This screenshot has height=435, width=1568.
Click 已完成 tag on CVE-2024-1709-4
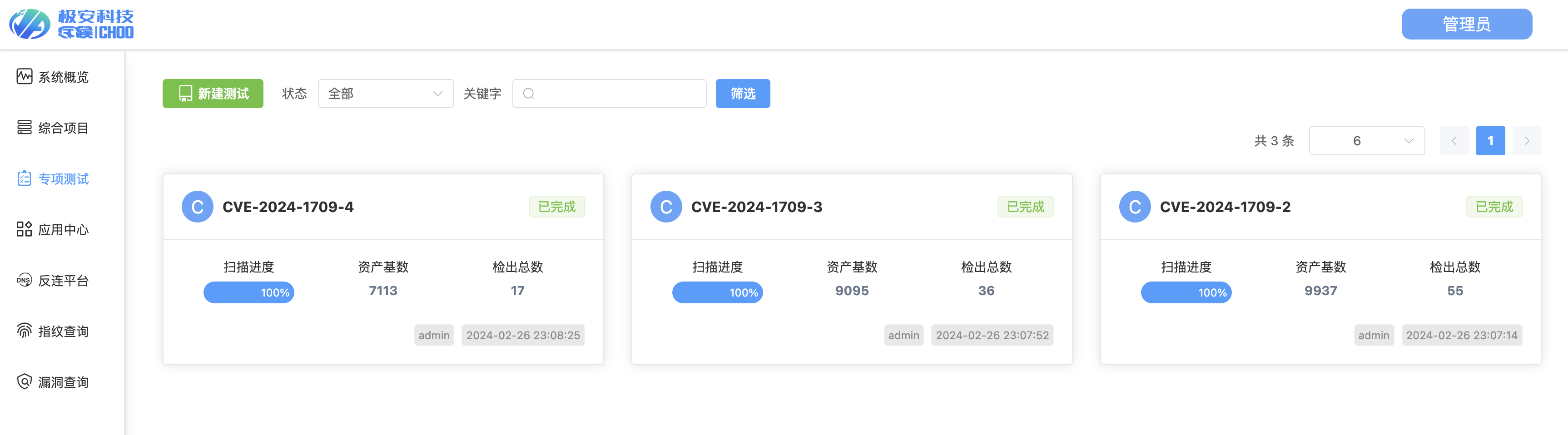click(556, 207)
